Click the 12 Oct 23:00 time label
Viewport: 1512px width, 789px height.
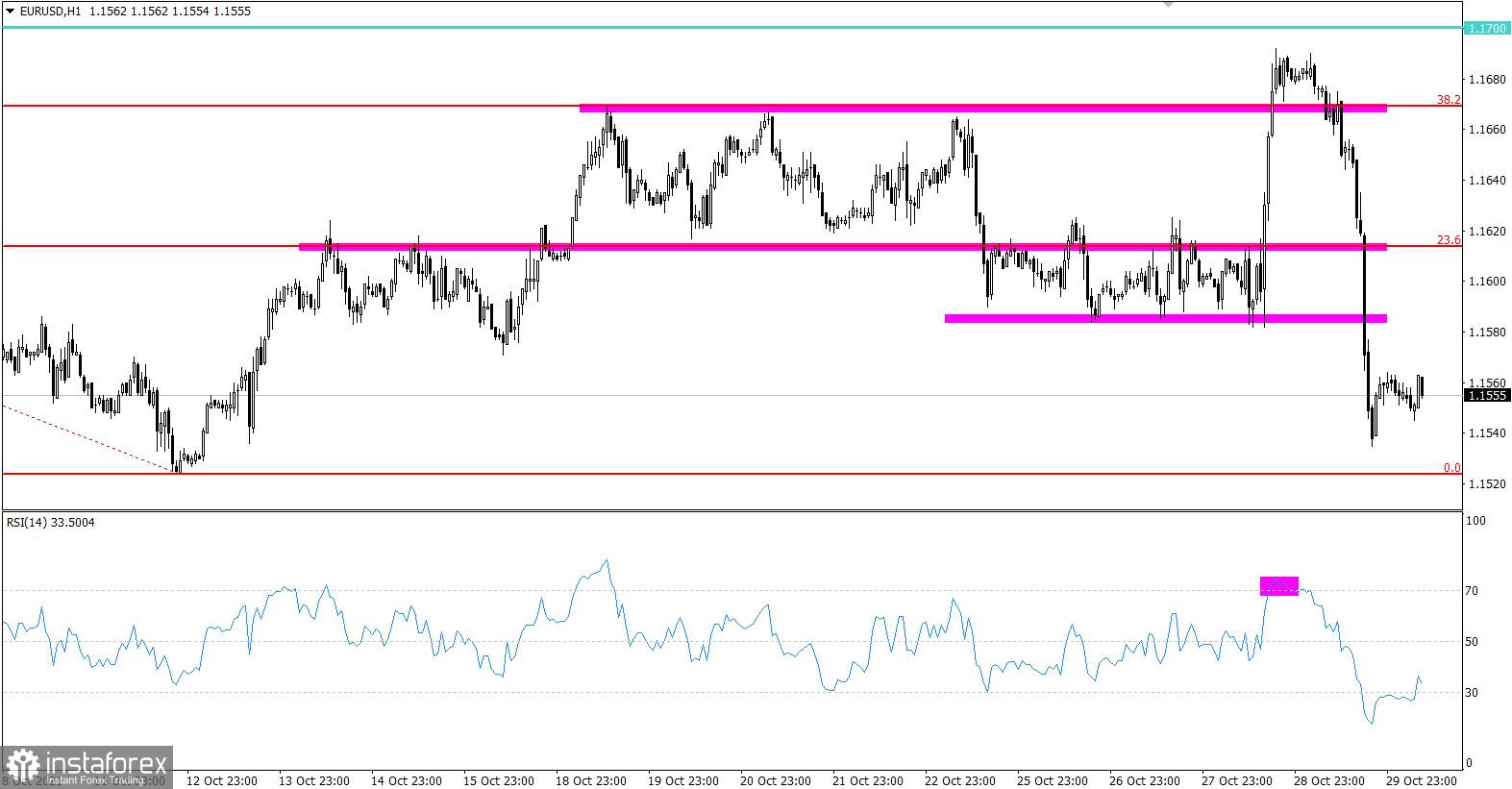[x=221, y=780]
